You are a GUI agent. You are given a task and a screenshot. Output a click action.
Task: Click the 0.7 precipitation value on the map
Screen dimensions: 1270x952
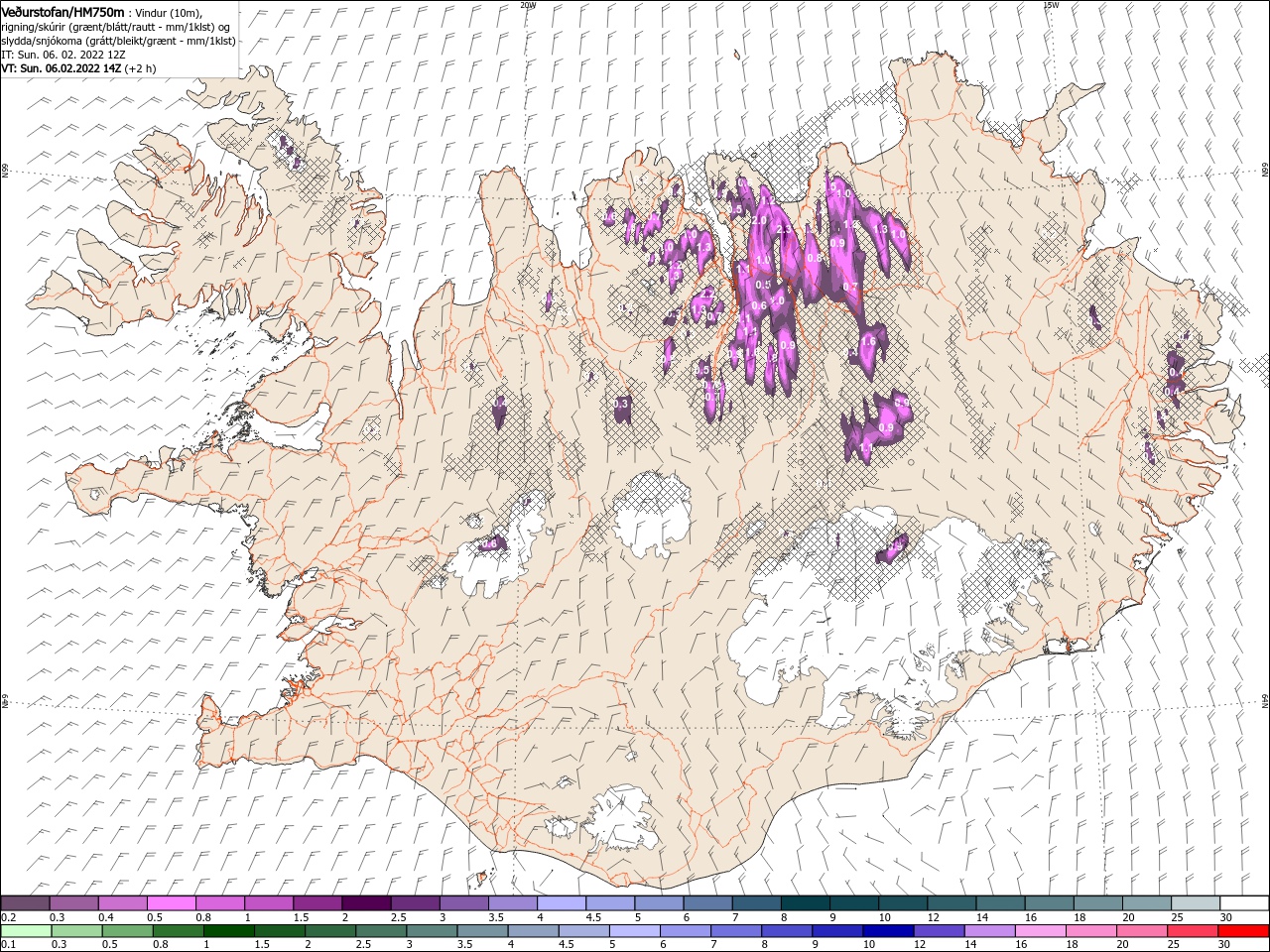(x=849, y=287)
